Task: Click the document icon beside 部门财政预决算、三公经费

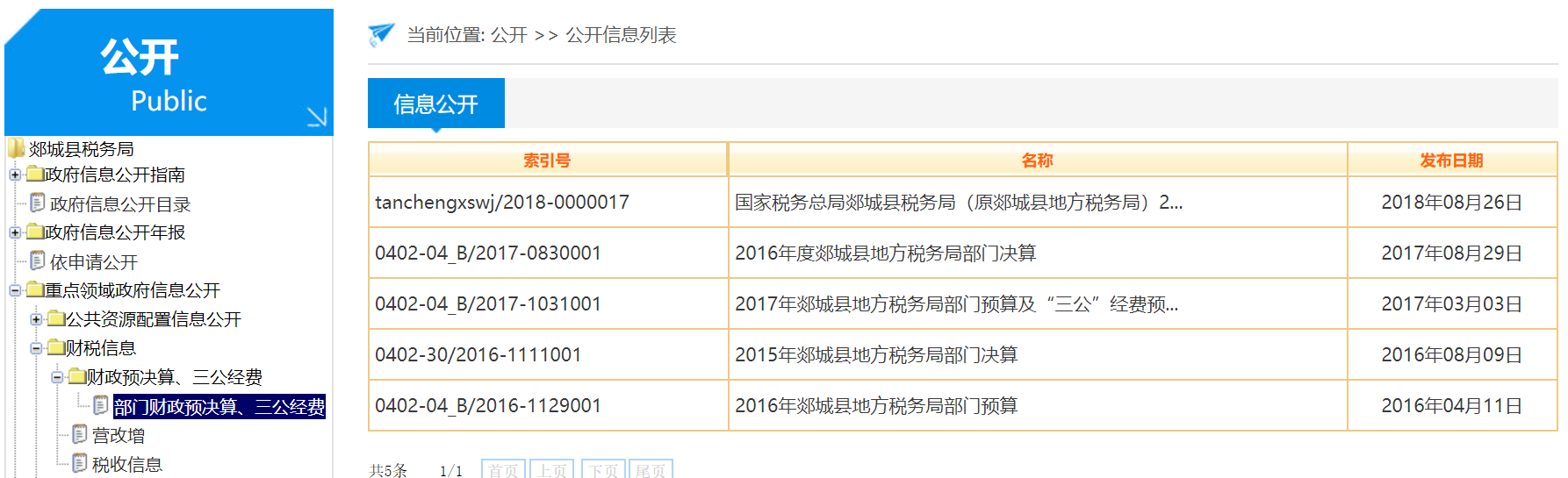Action: tap(101, 405)
